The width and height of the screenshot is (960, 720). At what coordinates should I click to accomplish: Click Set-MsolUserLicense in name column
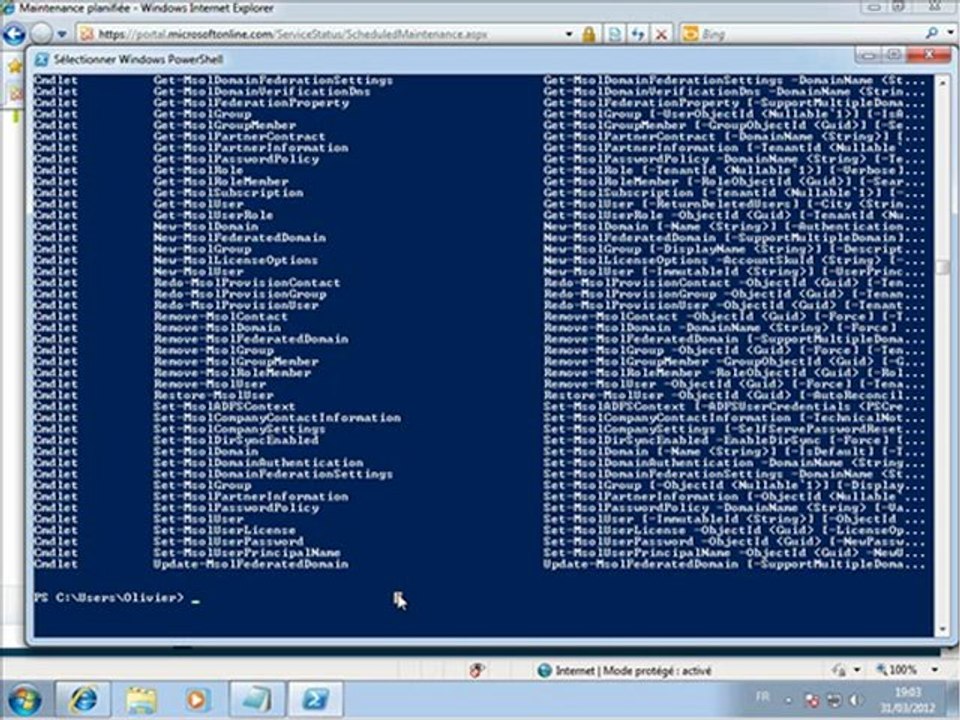224,530
